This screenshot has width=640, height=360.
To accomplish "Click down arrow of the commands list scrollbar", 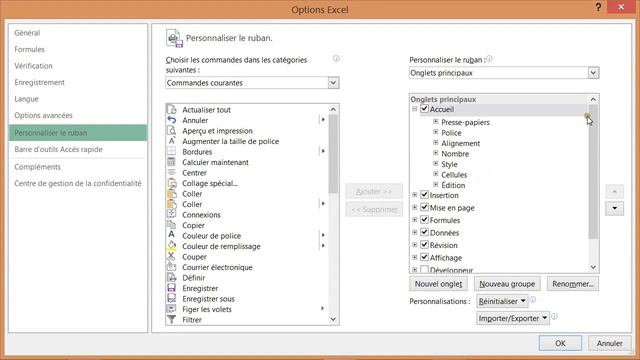I will click(x=333, y=319).
